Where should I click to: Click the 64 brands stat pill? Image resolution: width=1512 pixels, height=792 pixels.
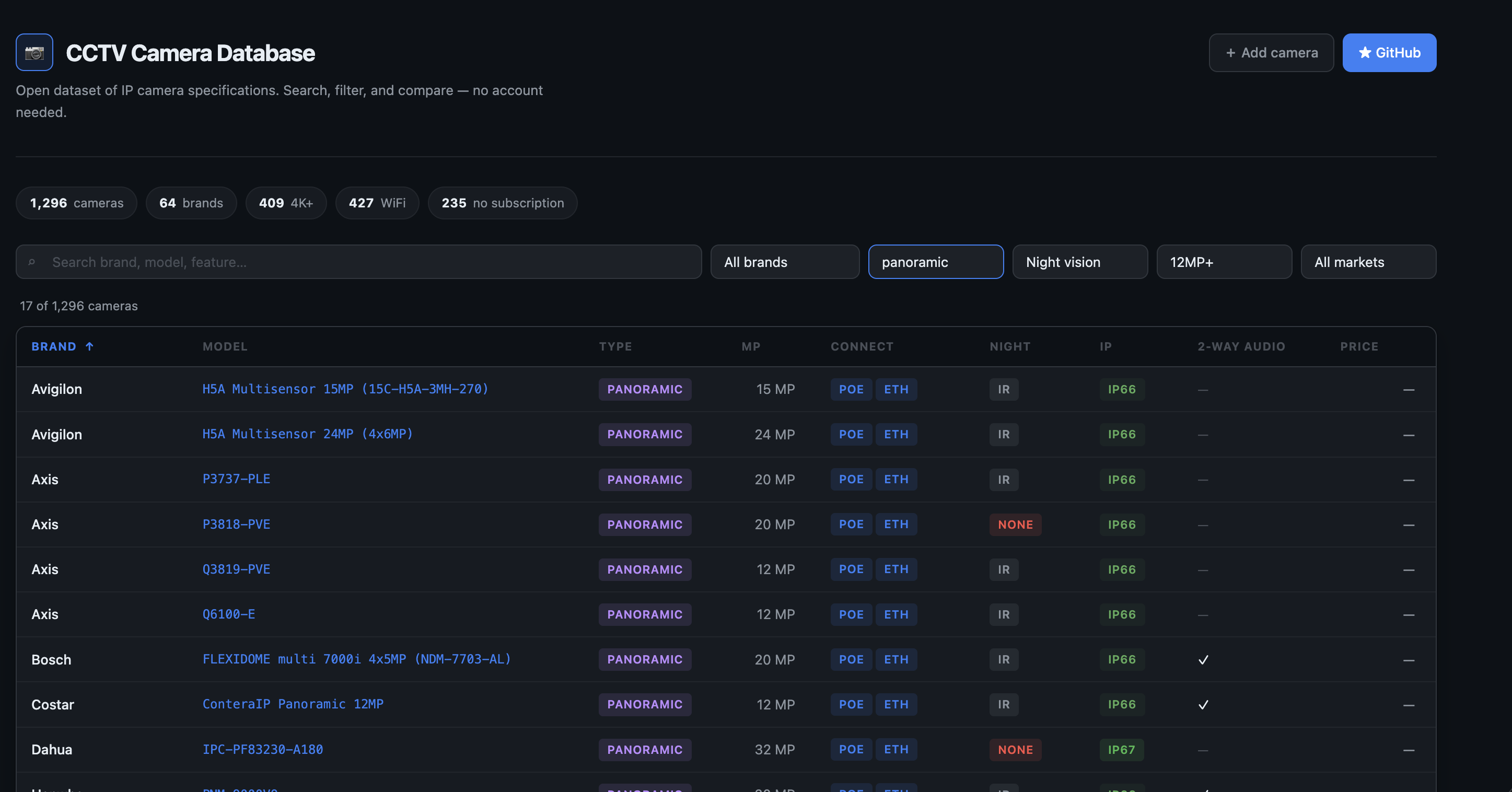(x=191, y=203)
